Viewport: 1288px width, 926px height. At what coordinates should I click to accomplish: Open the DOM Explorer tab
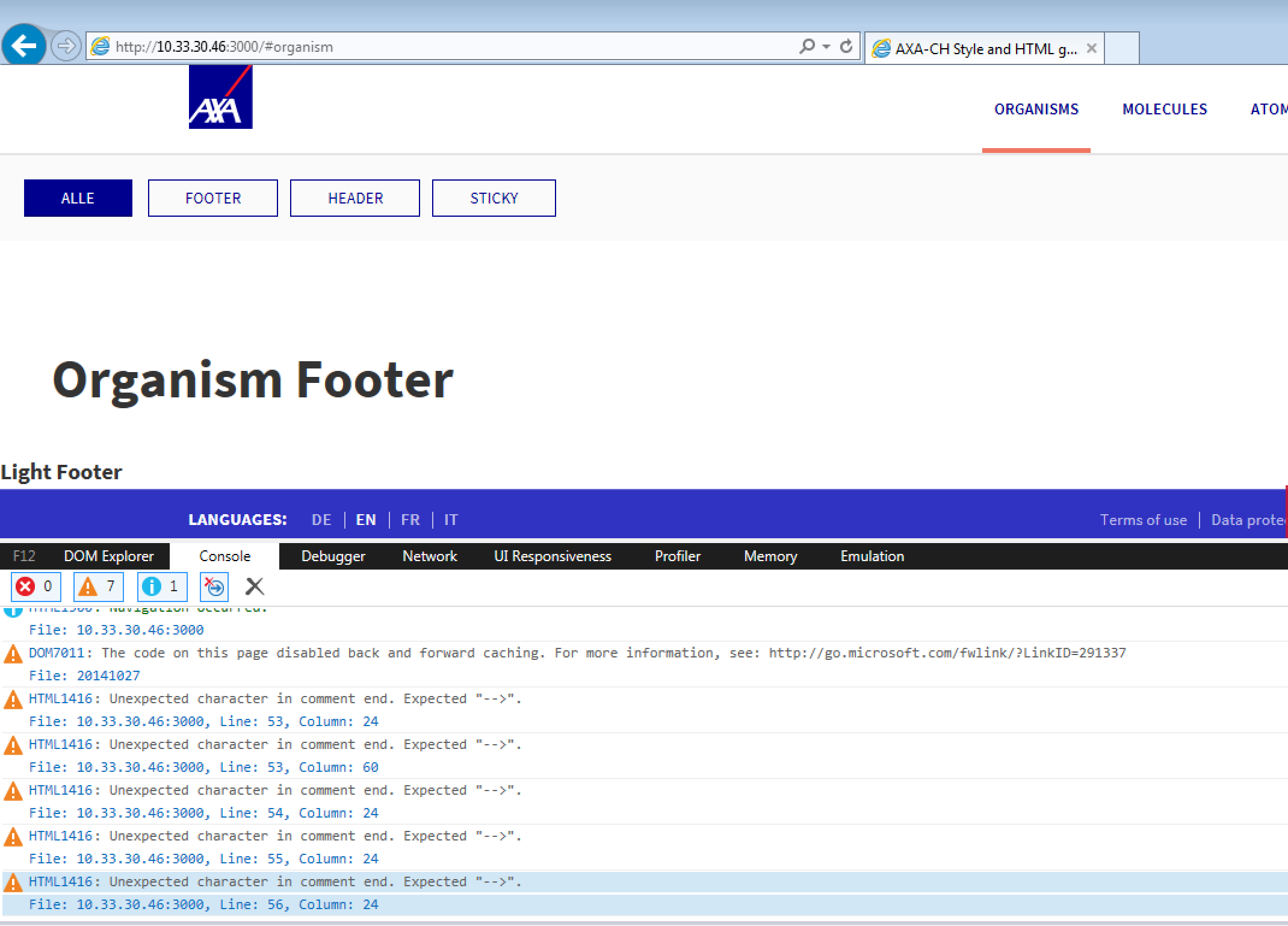[x=109, y=556]
